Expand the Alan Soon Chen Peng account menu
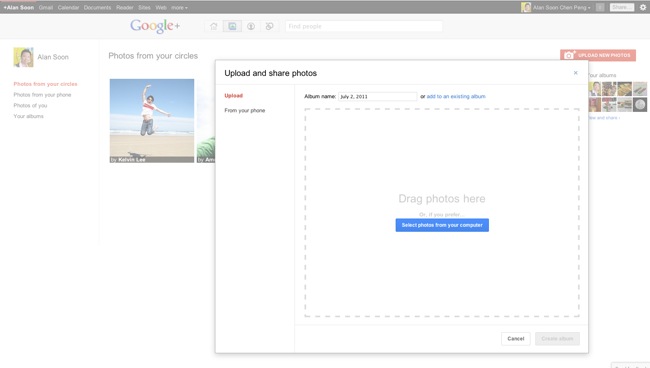The image size is (650, 368). coord(562,7)
